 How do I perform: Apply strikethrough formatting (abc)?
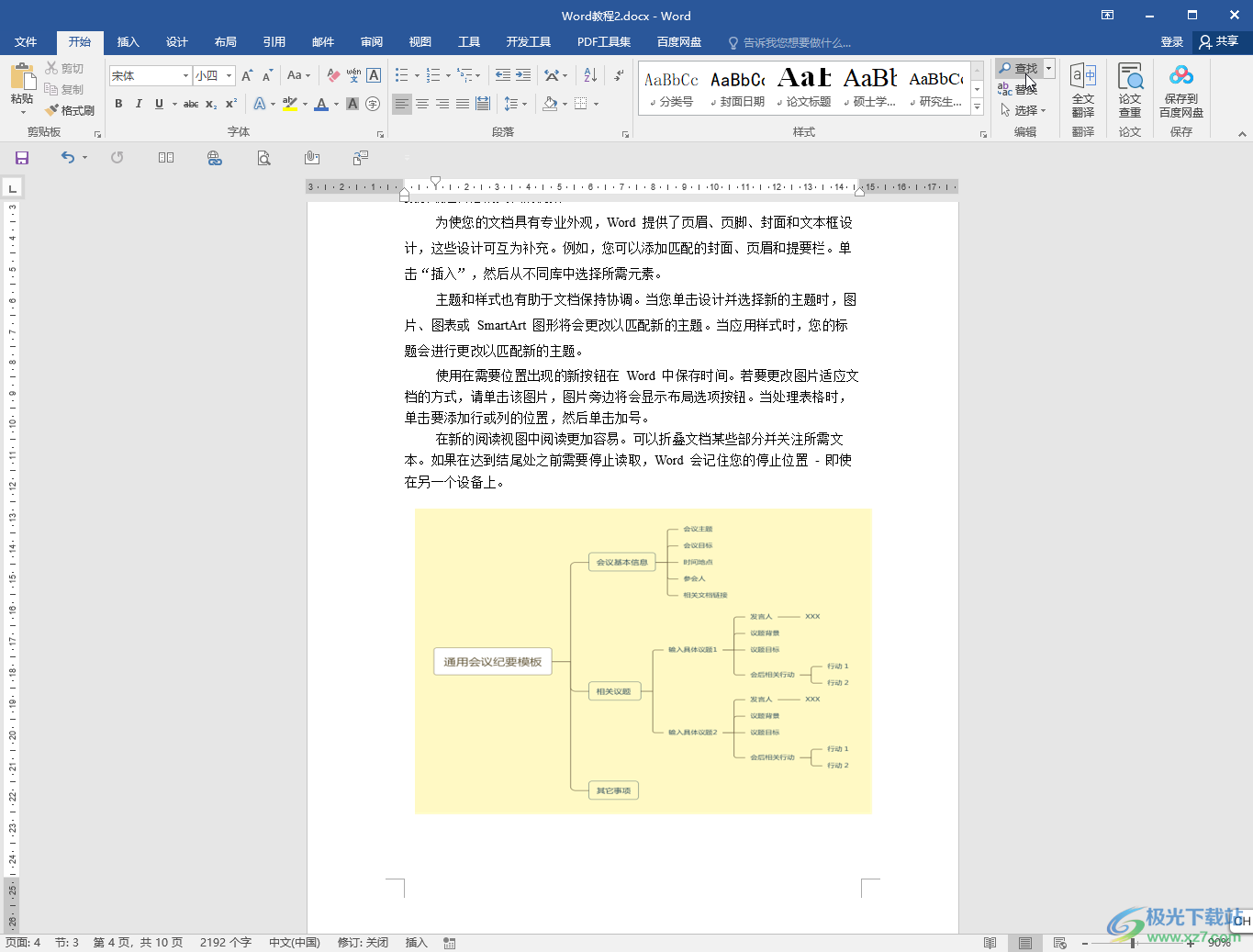tap(191, 104)
